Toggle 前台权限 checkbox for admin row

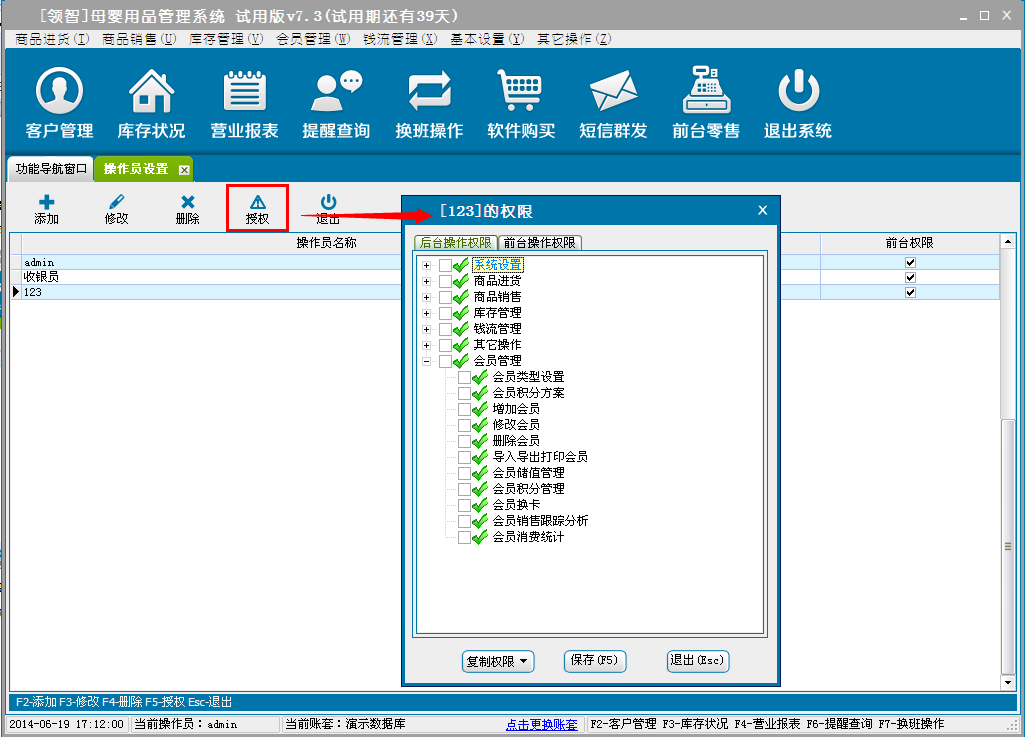(910, 262)
